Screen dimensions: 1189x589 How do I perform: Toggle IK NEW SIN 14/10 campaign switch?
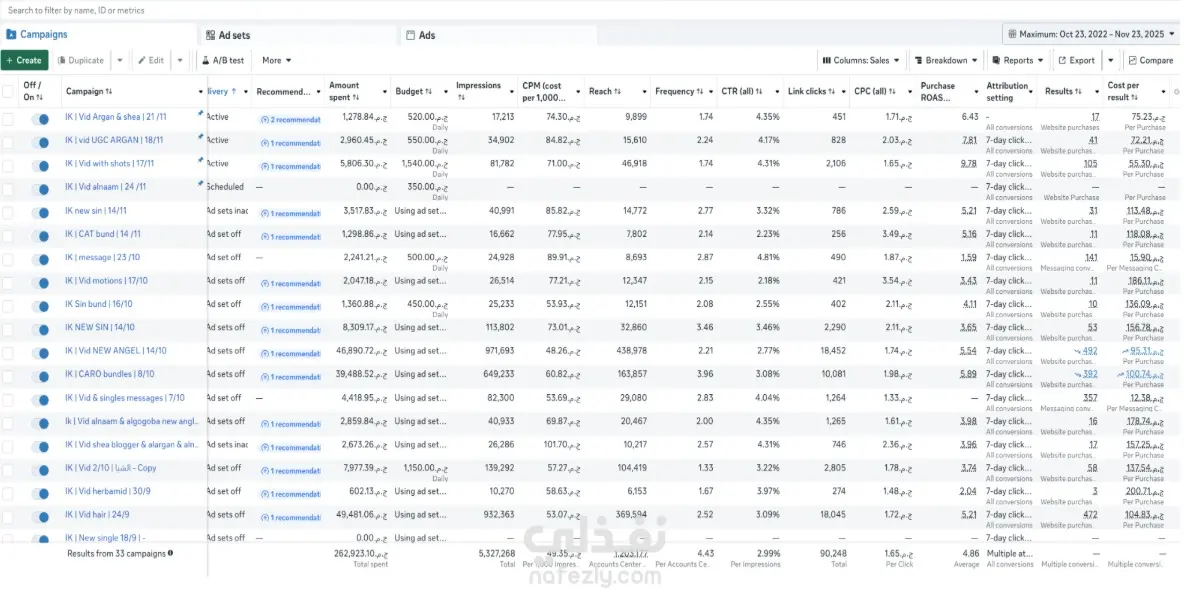[39, 331]
